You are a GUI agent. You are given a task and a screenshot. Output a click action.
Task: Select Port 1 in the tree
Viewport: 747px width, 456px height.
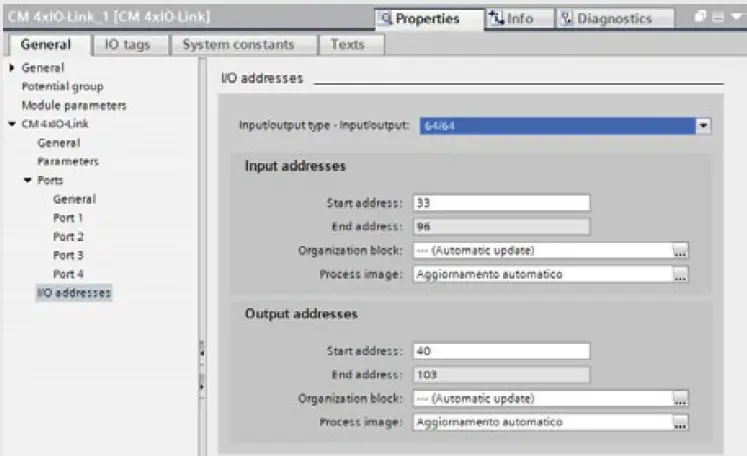[x=68, y=218]
